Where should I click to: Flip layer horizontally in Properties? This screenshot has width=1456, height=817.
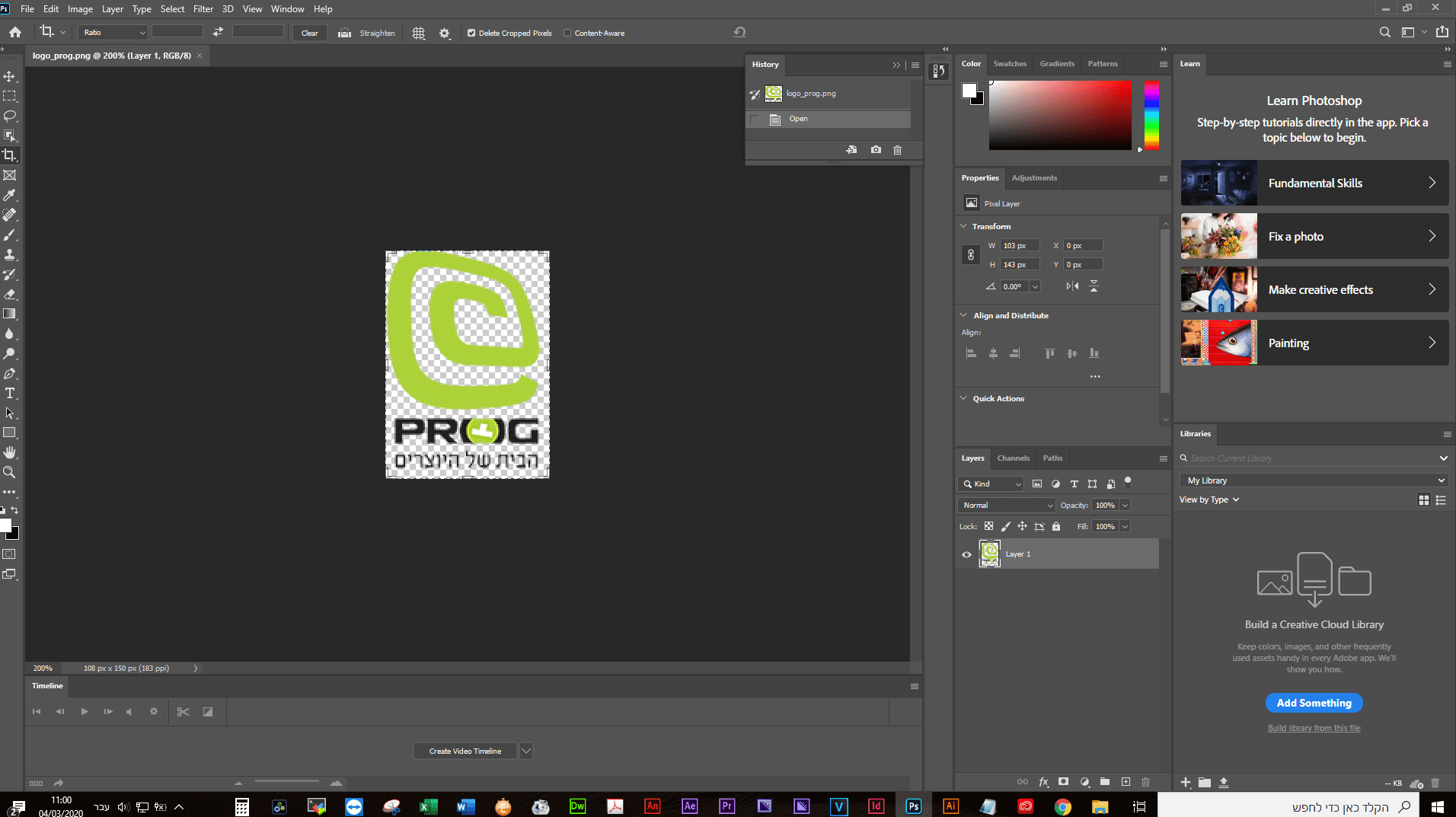pos(1072,286)
